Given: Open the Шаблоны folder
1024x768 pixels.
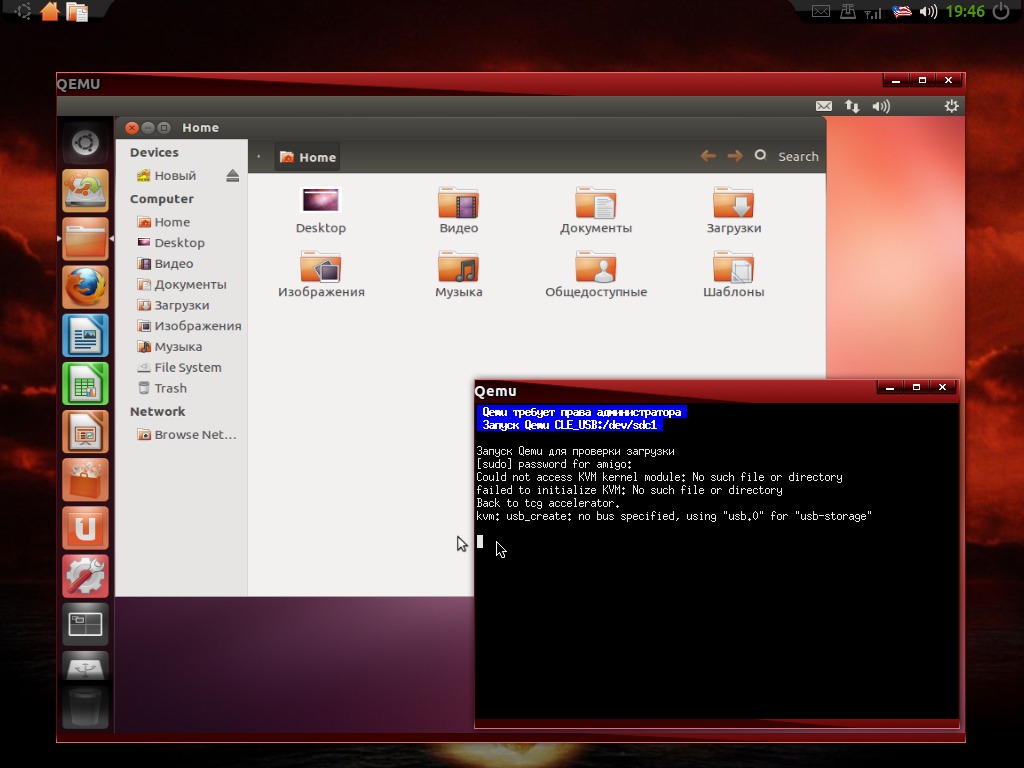Looking at the screenshot, I should pyautogui.click(x=733, y=274).
